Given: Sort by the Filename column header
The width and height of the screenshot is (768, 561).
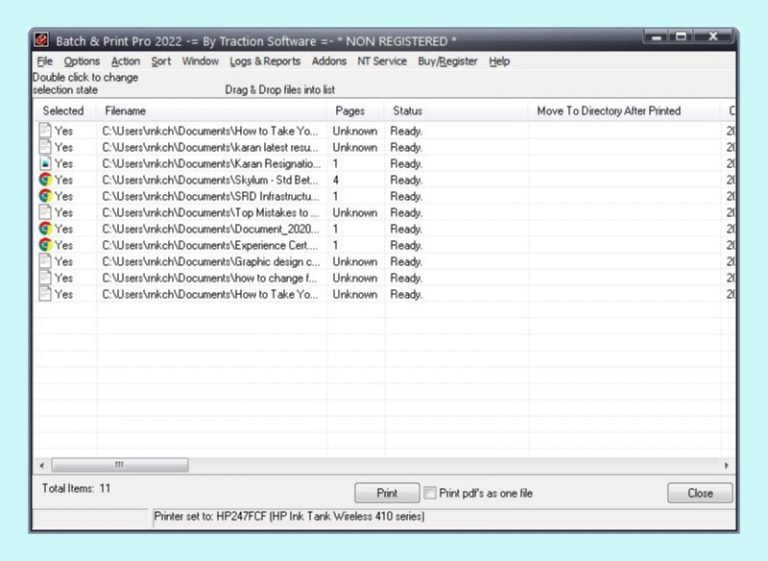Looking at the screenshot, I should [212, 111].
